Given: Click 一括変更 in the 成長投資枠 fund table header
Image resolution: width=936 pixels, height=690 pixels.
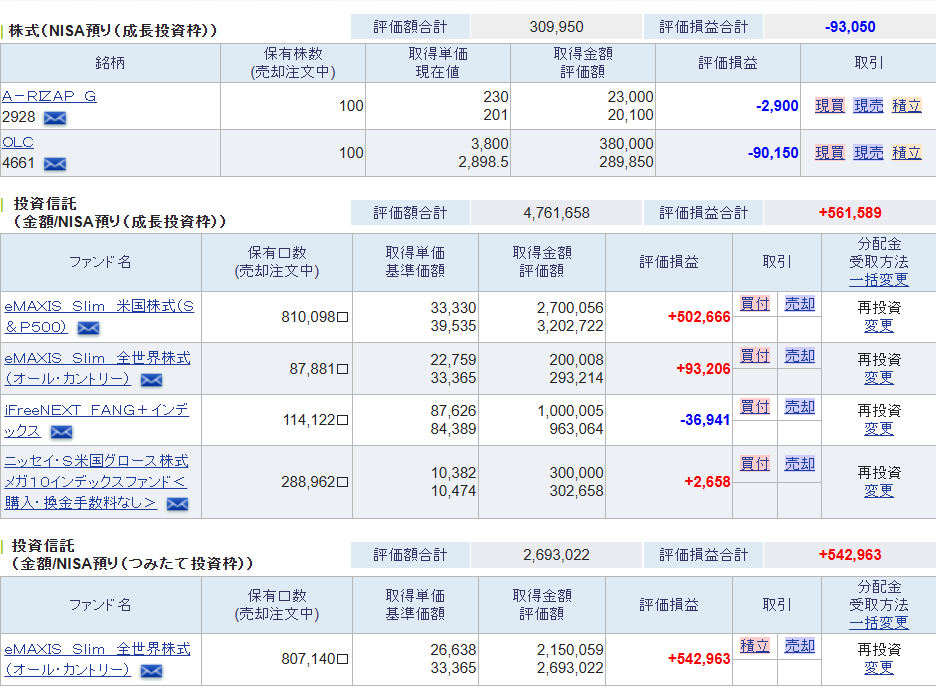Looking at the screenshot, I should (879, 280).
